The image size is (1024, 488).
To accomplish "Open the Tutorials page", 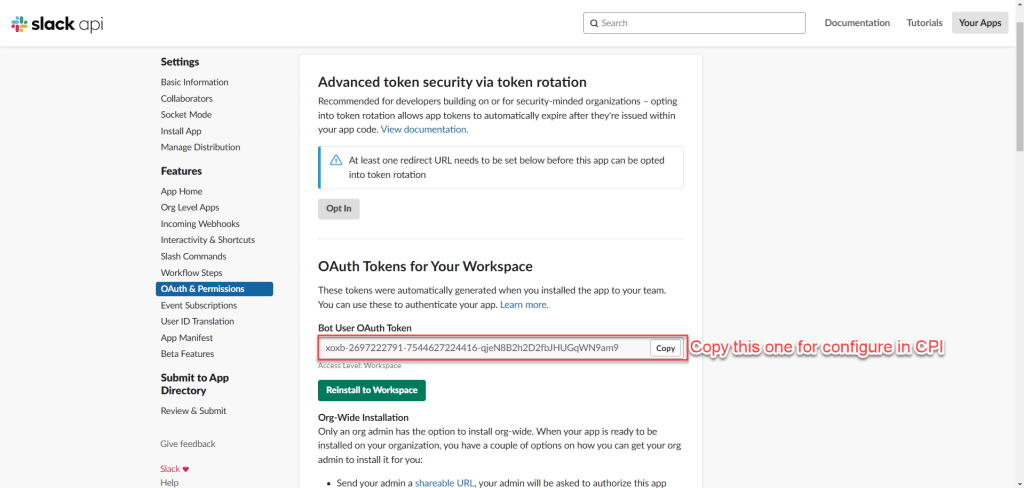I will coord(924,23).
